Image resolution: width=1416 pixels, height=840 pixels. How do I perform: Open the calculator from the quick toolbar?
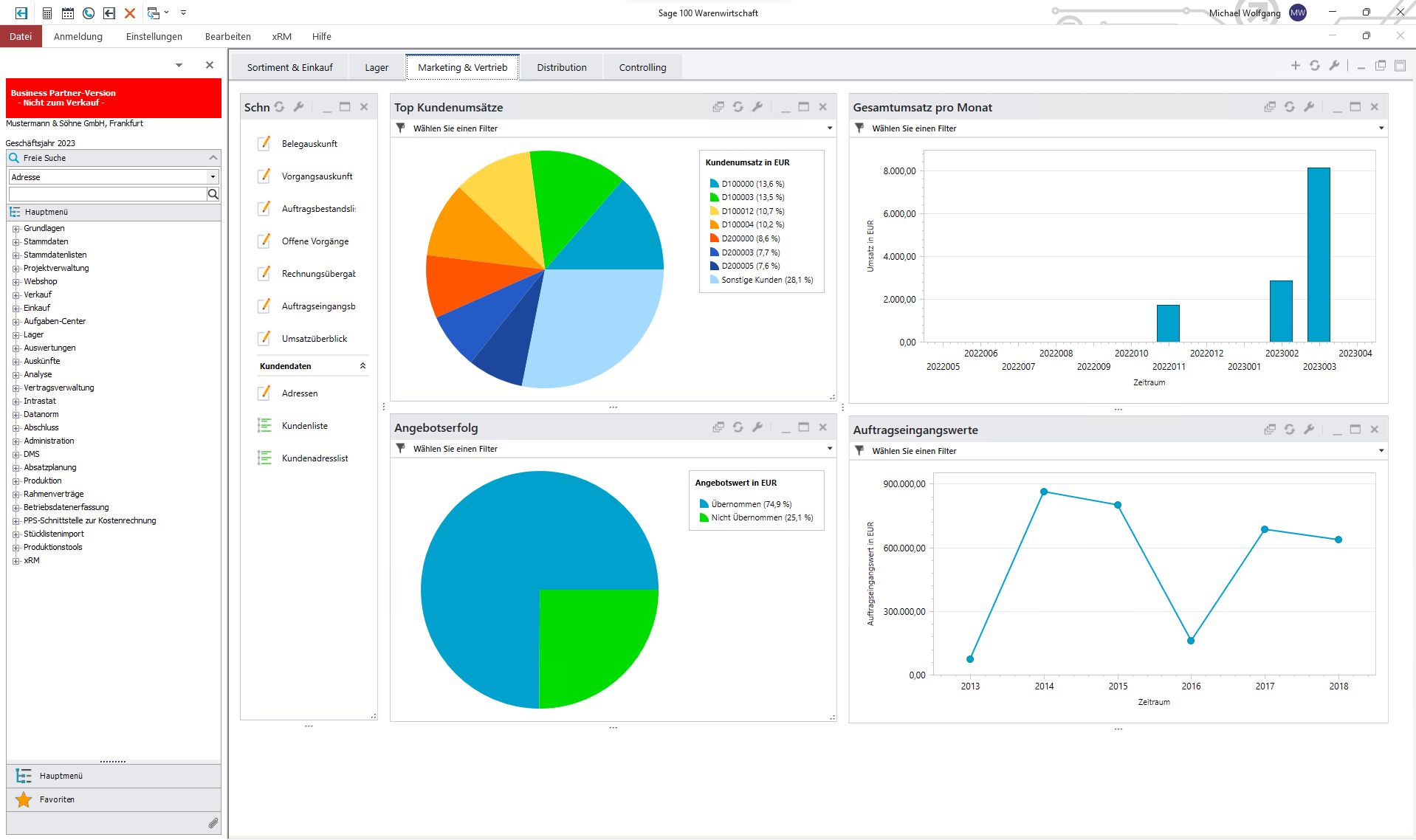(x=47, y=13)
